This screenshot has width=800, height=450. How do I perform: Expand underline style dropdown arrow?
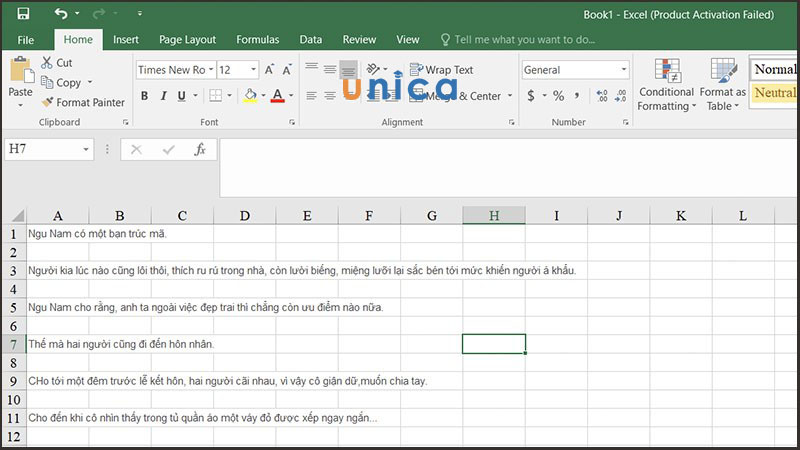tap(195, 95)
